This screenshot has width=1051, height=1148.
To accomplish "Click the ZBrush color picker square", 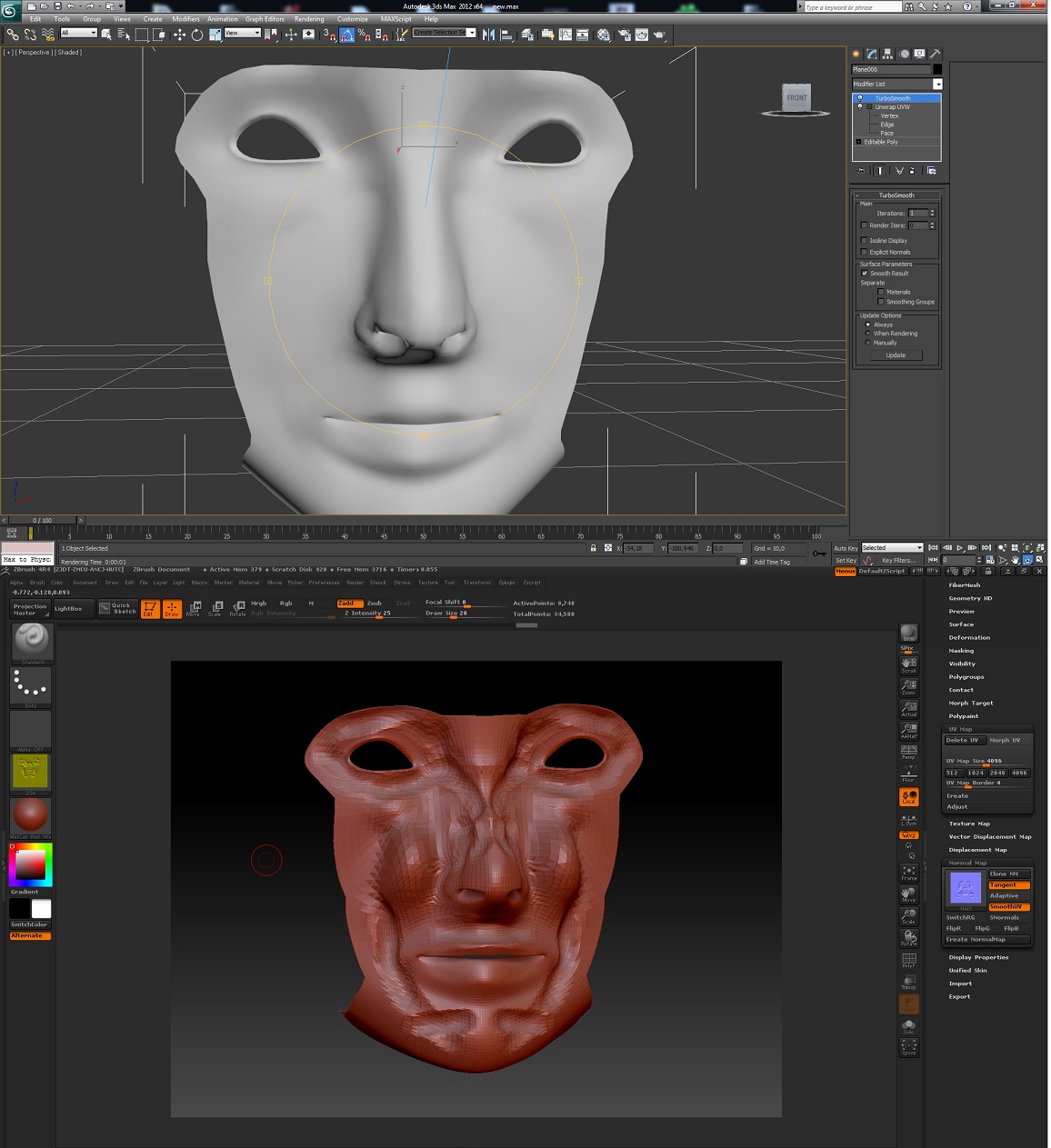I will point(30,864).
